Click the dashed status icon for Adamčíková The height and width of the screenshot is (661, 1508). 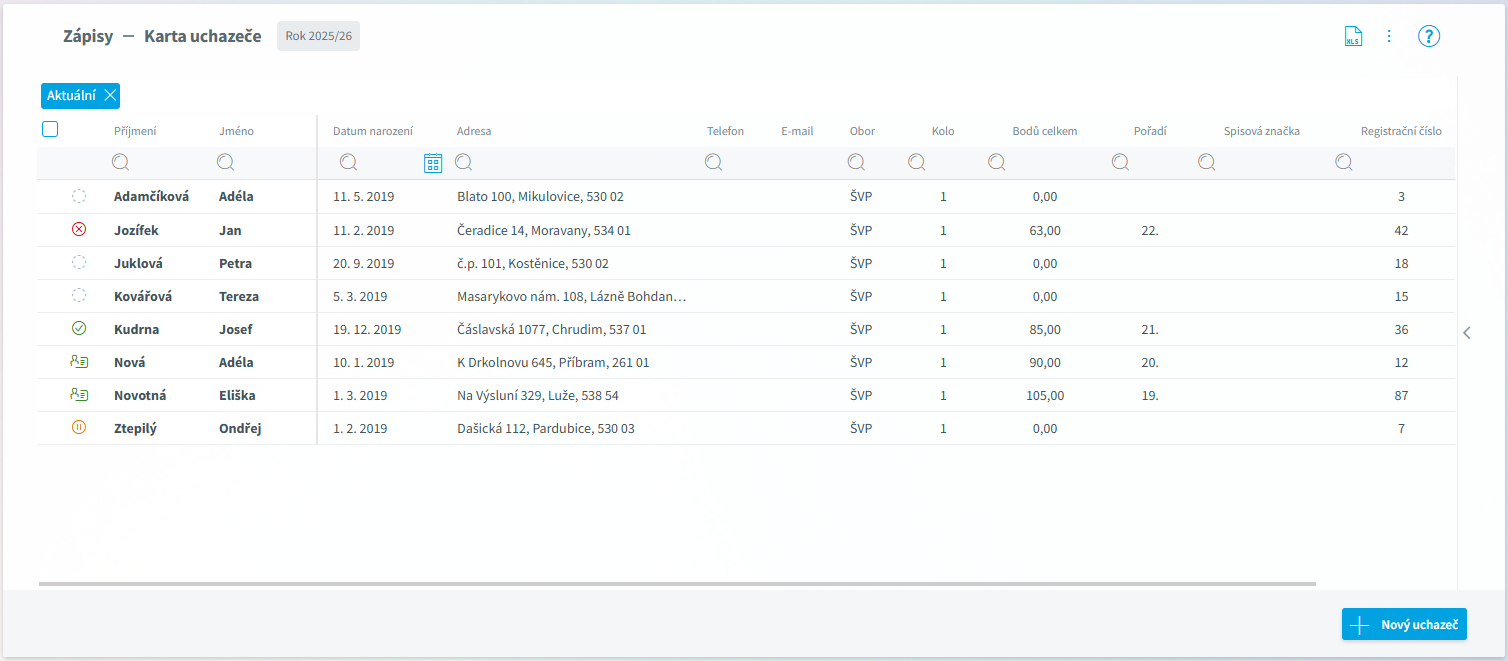[x=79, y=196]
